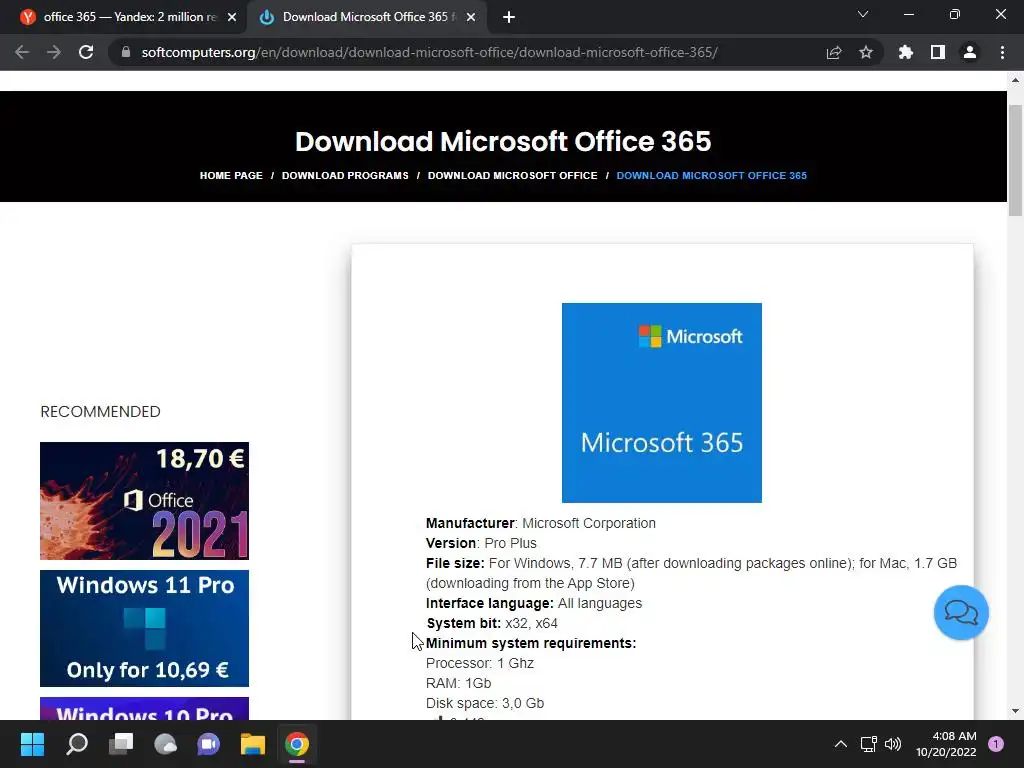Open the Extensions puzzle icon

click(x=906, y=52)
